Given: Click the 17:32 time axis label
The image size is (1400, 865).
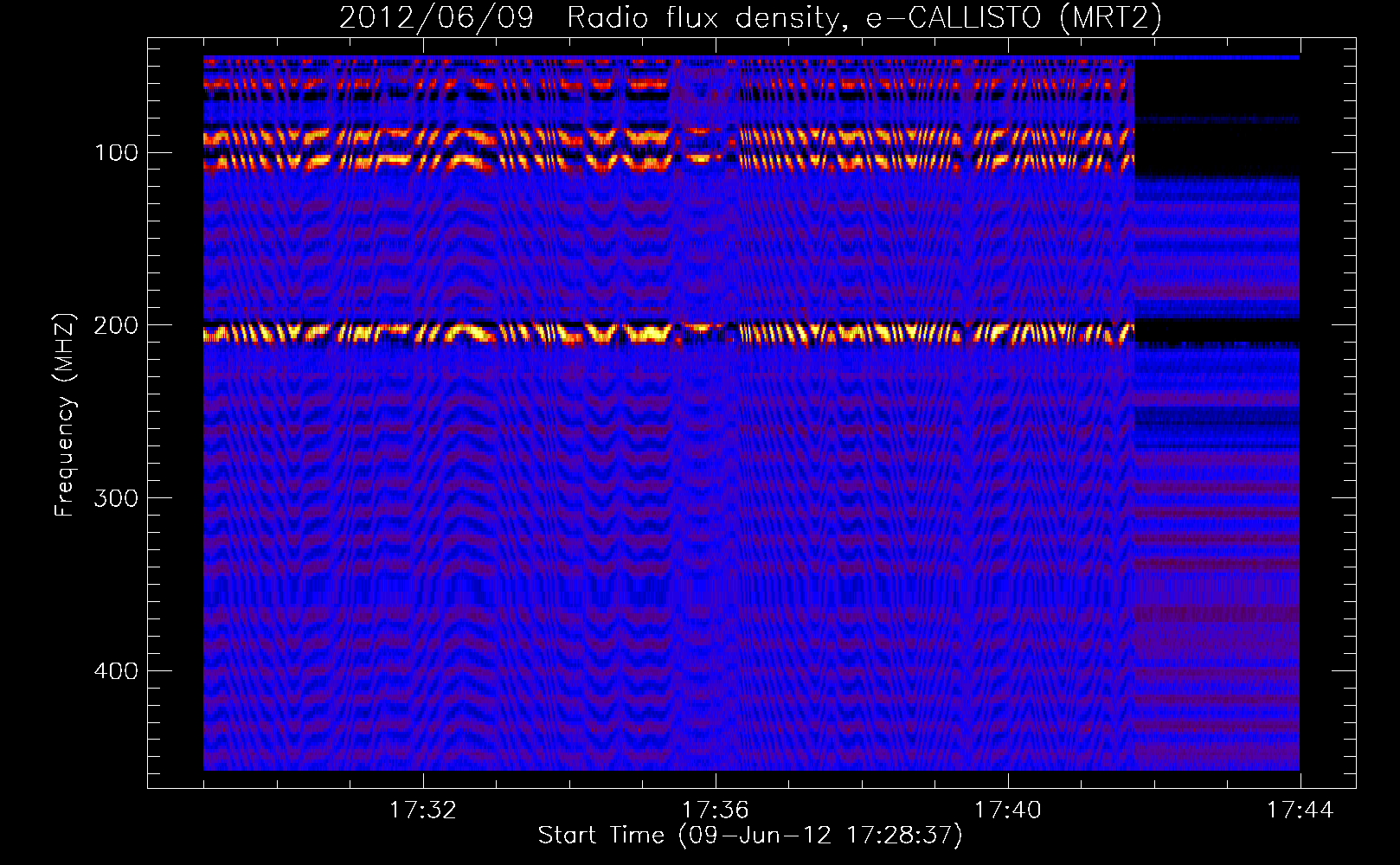Looking at the screenshot, I should point(422,811).
